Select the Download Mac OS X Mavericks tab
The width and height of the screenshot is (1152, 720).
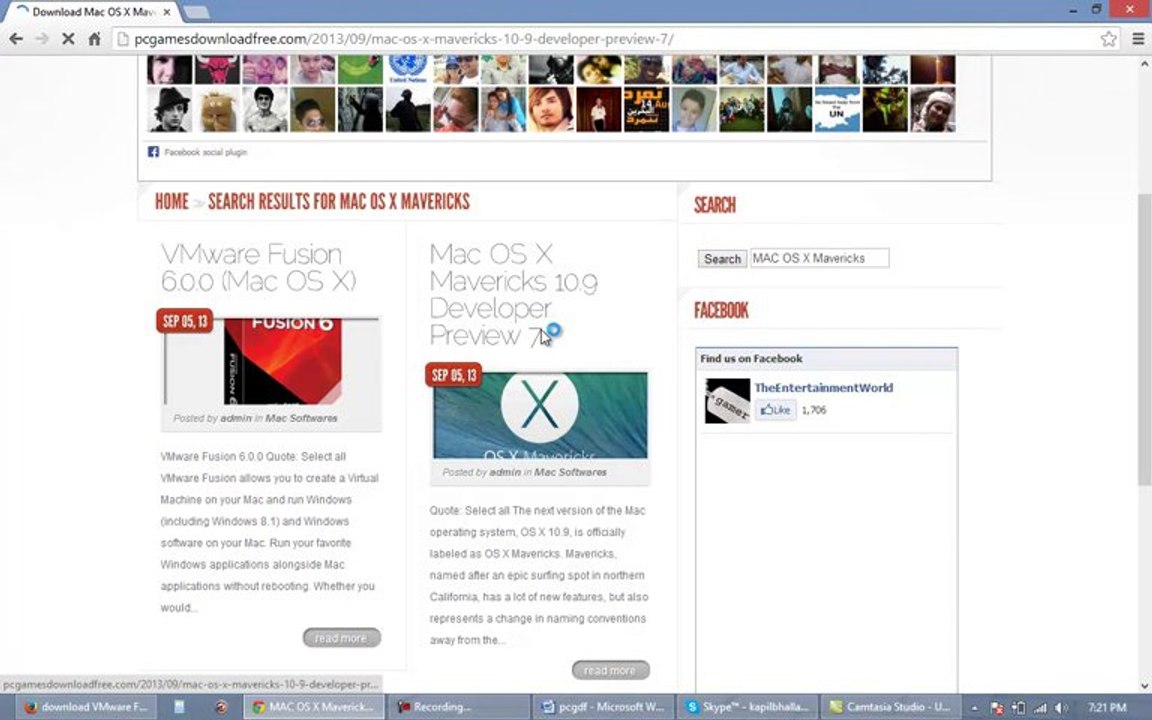92,12
